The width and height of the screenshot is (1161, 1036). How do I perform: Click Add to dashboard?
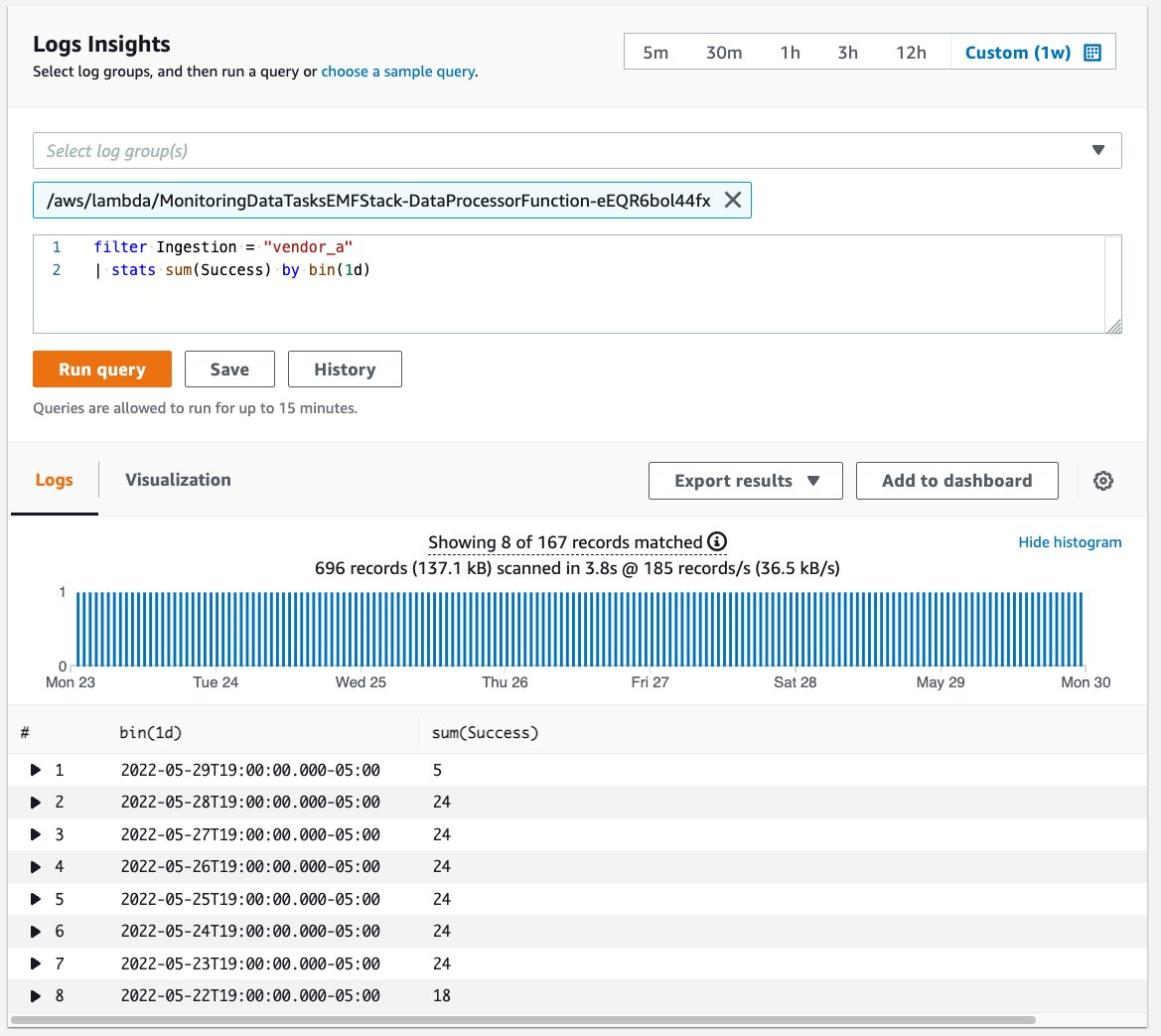956,481
